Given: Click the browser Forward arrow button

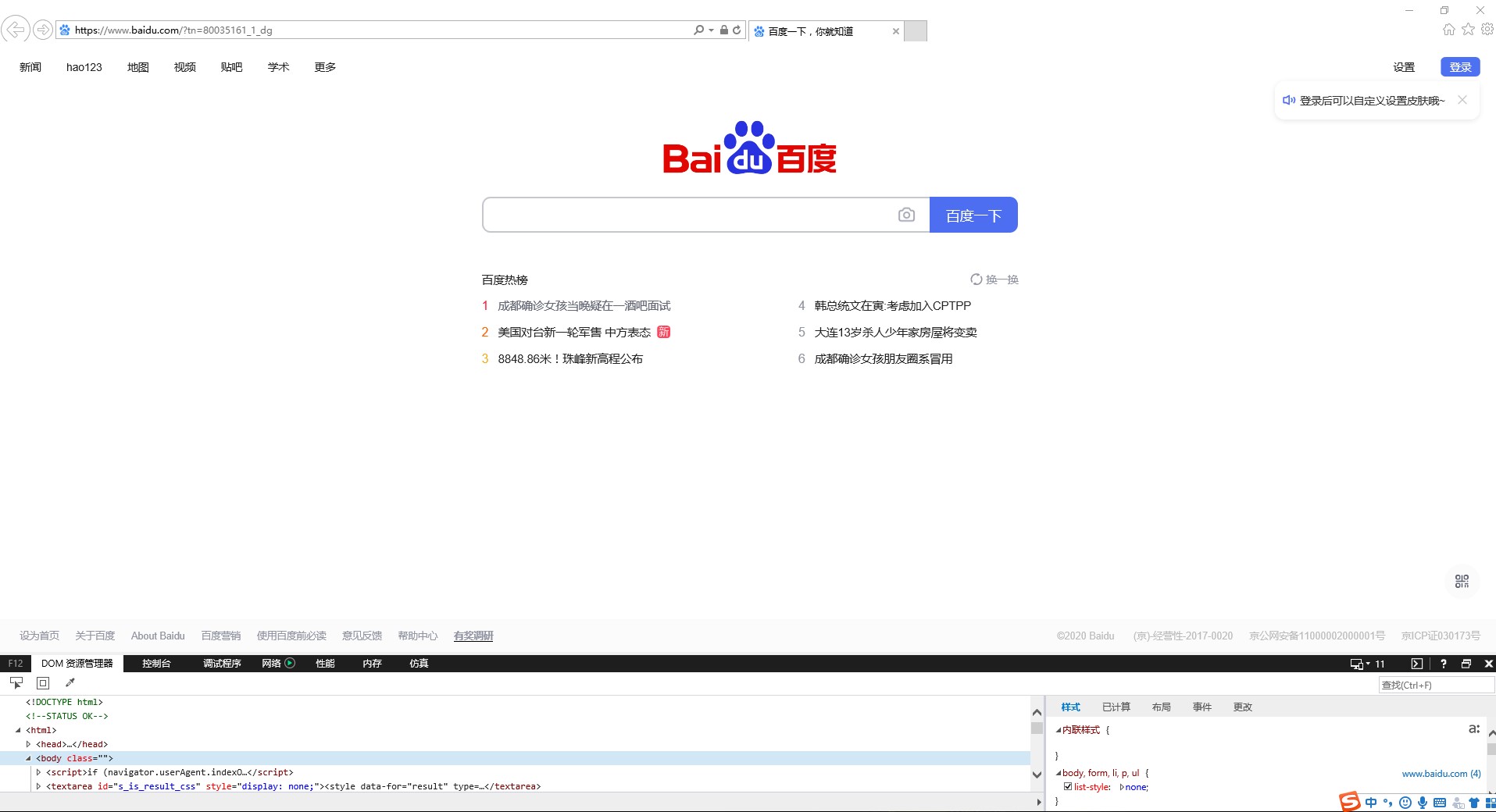Looking at the screenshot, I should coord(43,30).
